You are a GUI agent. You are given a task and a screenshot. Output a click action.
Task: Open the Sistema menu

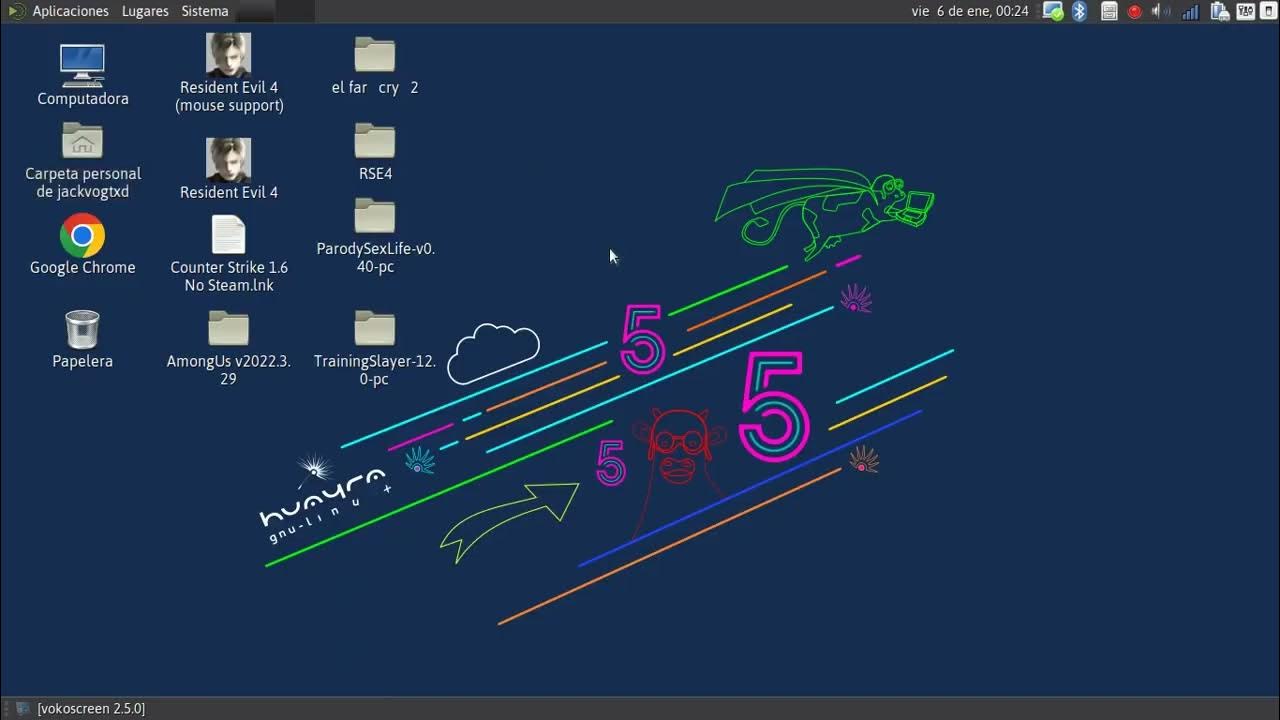pyautogui.click(x=205, y=11)
